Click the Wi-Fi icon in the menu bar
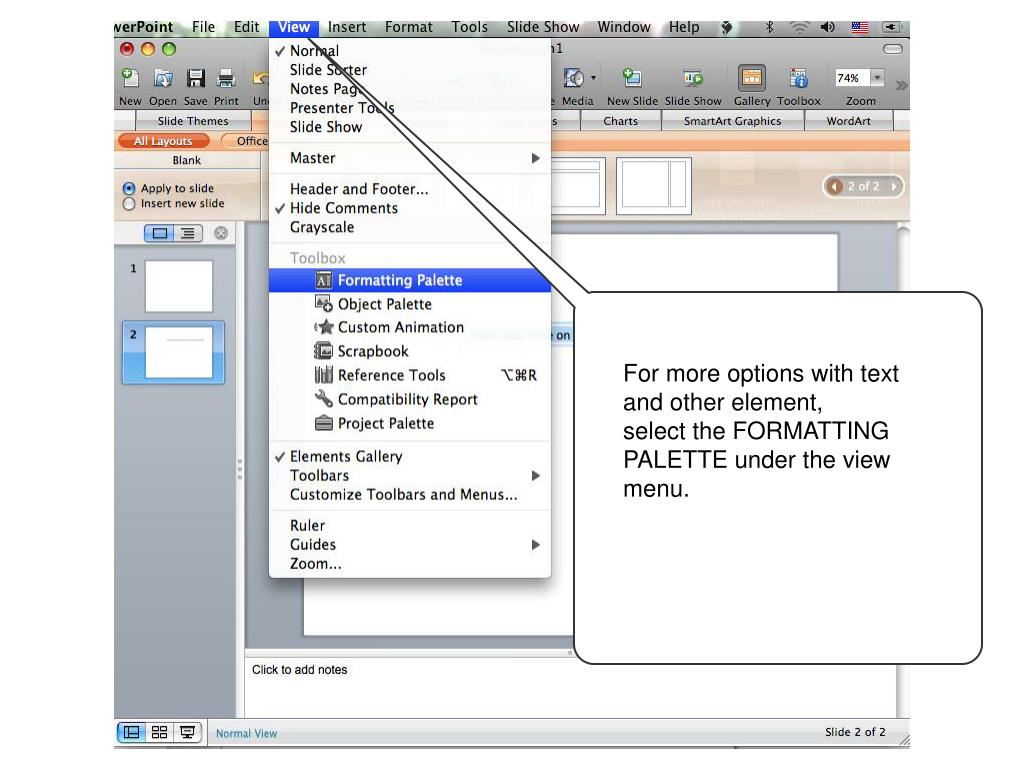1024x768 pixels. 798,27
